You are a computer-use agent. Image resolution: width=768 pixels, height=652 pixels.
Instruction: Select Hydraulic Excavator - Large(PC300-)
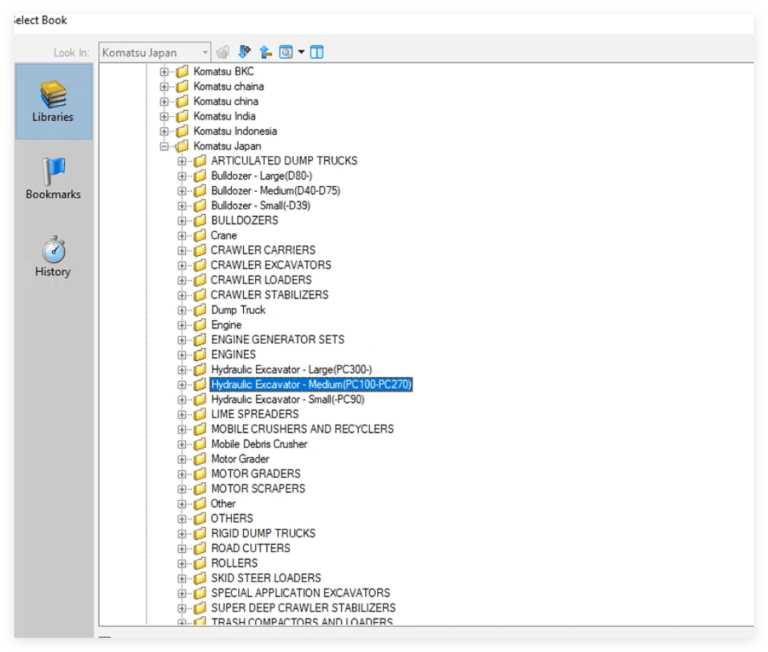(x=291, y=369)
